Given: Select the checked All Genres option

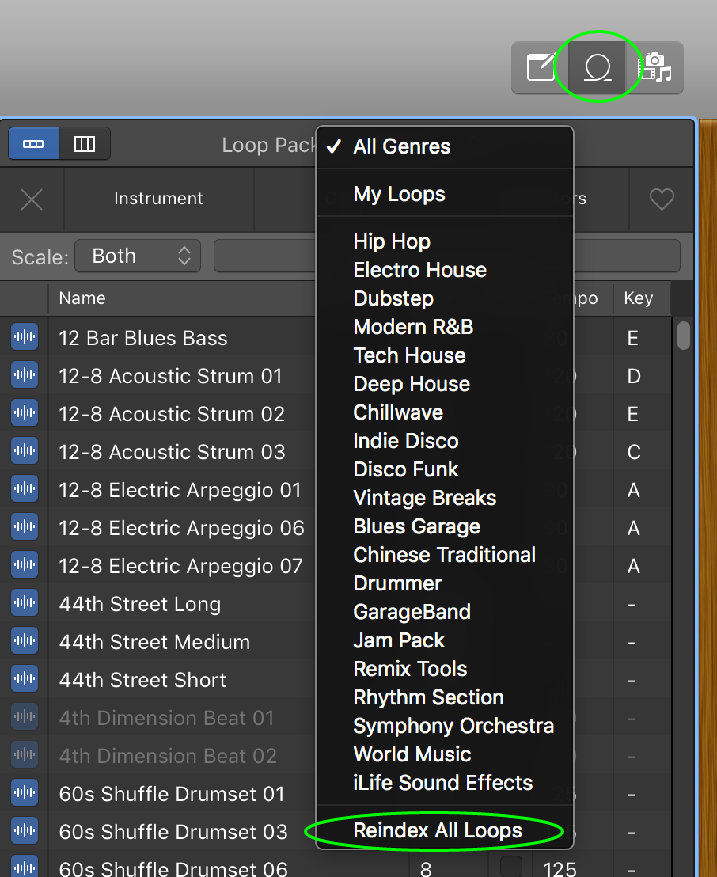Looking at the screenshot, I should click(x=402, y=147).
